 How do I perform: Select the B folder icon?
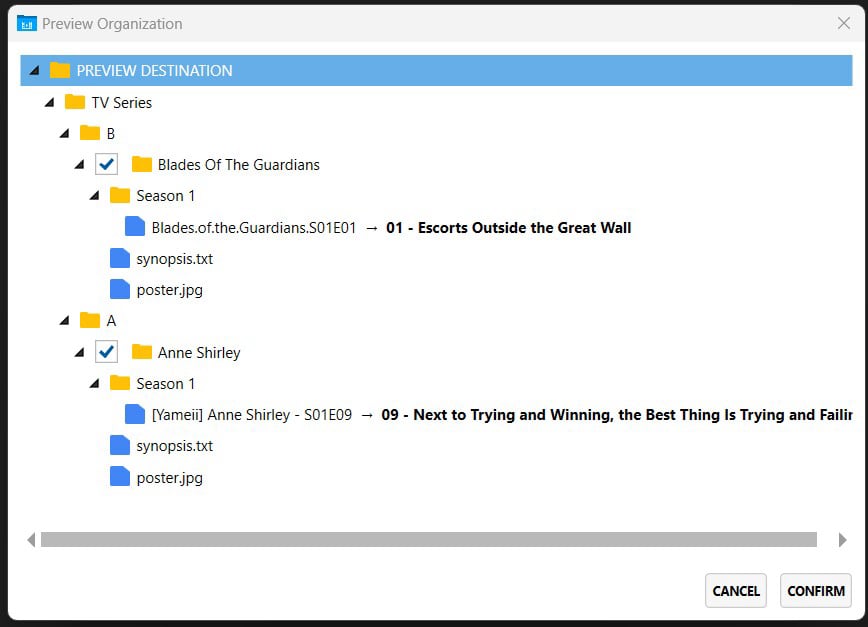pyautogui.click(x=90, y=133)
